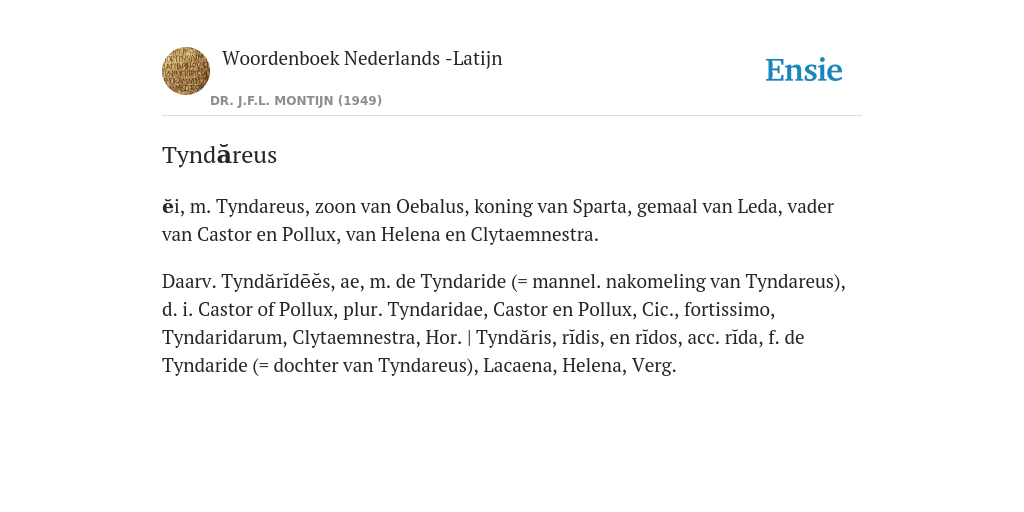Click the abbreviation Cic. in the text
Viewport: 1024px width, 512px height.
point(660,310)
